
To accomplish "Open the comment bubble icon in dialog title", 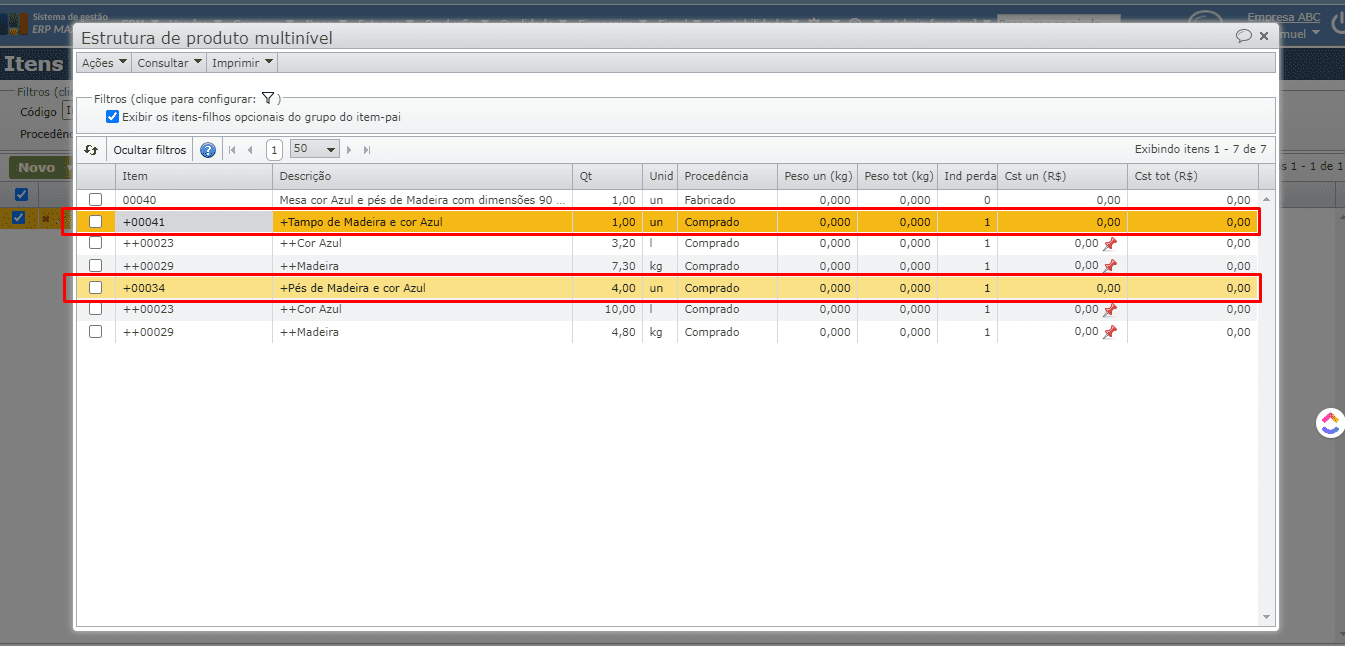I will click(x=1244, y=36).
